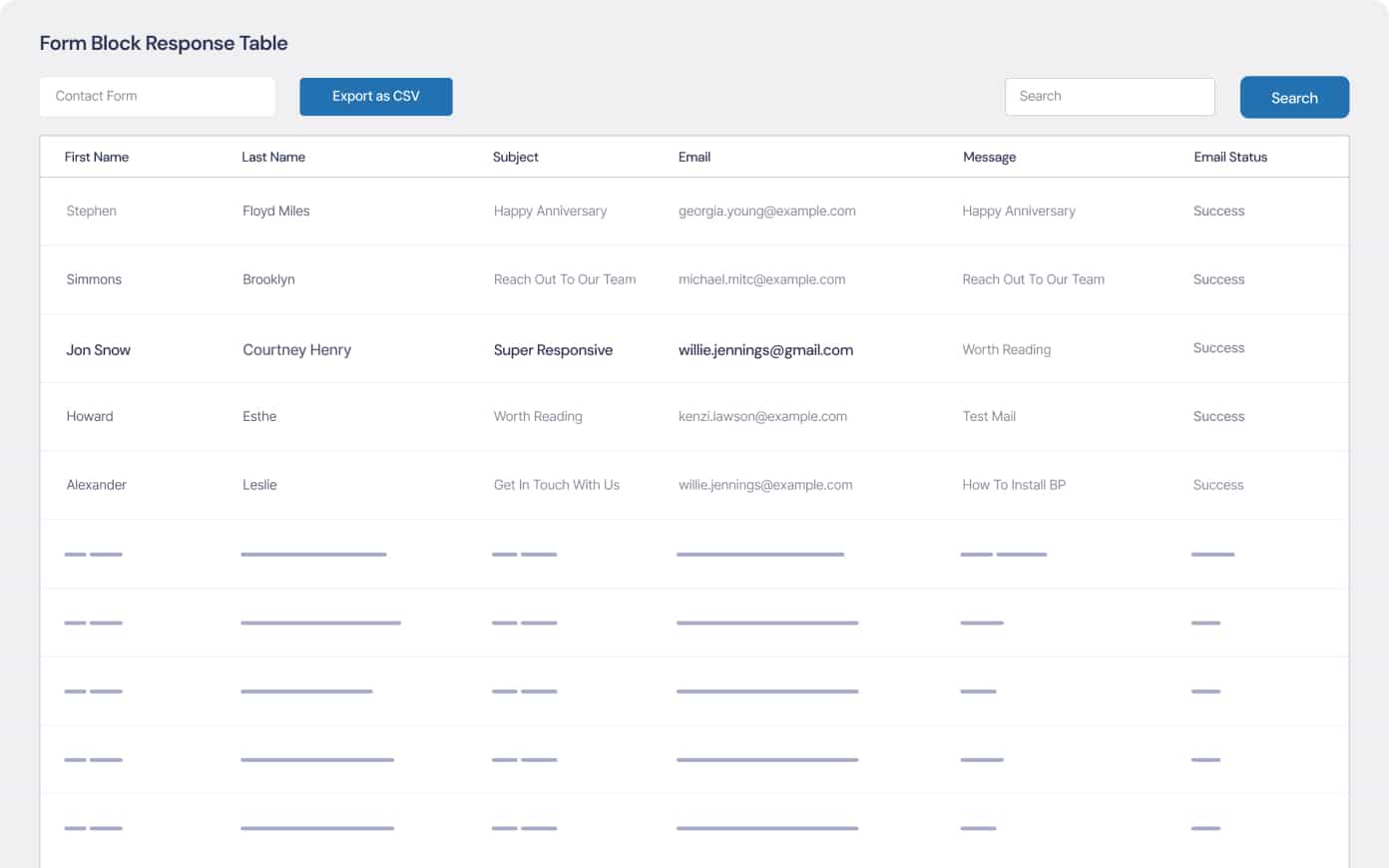This screenshot has width=1389, height=868.
Task: Focus the Search text field
Action: pos(1110,97)
